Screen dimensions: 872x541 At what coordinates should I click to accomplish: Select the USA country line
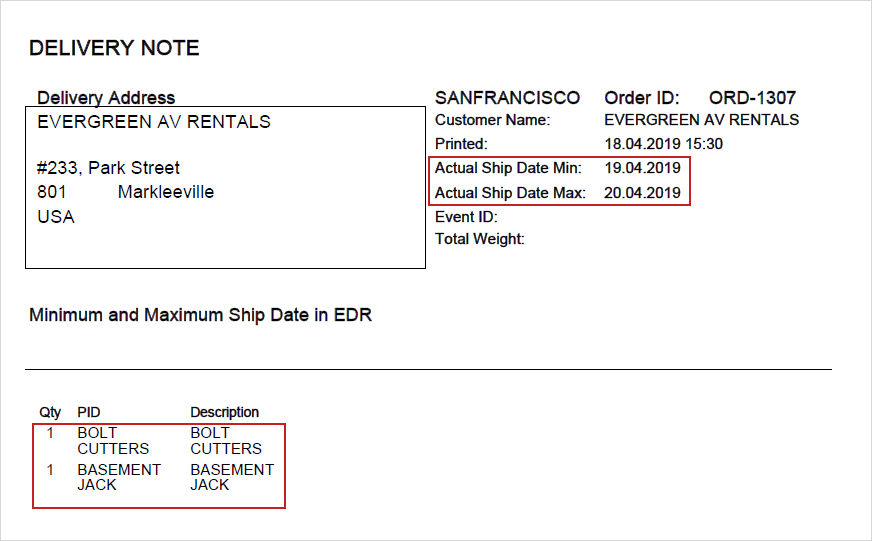(x=56, y=217)
